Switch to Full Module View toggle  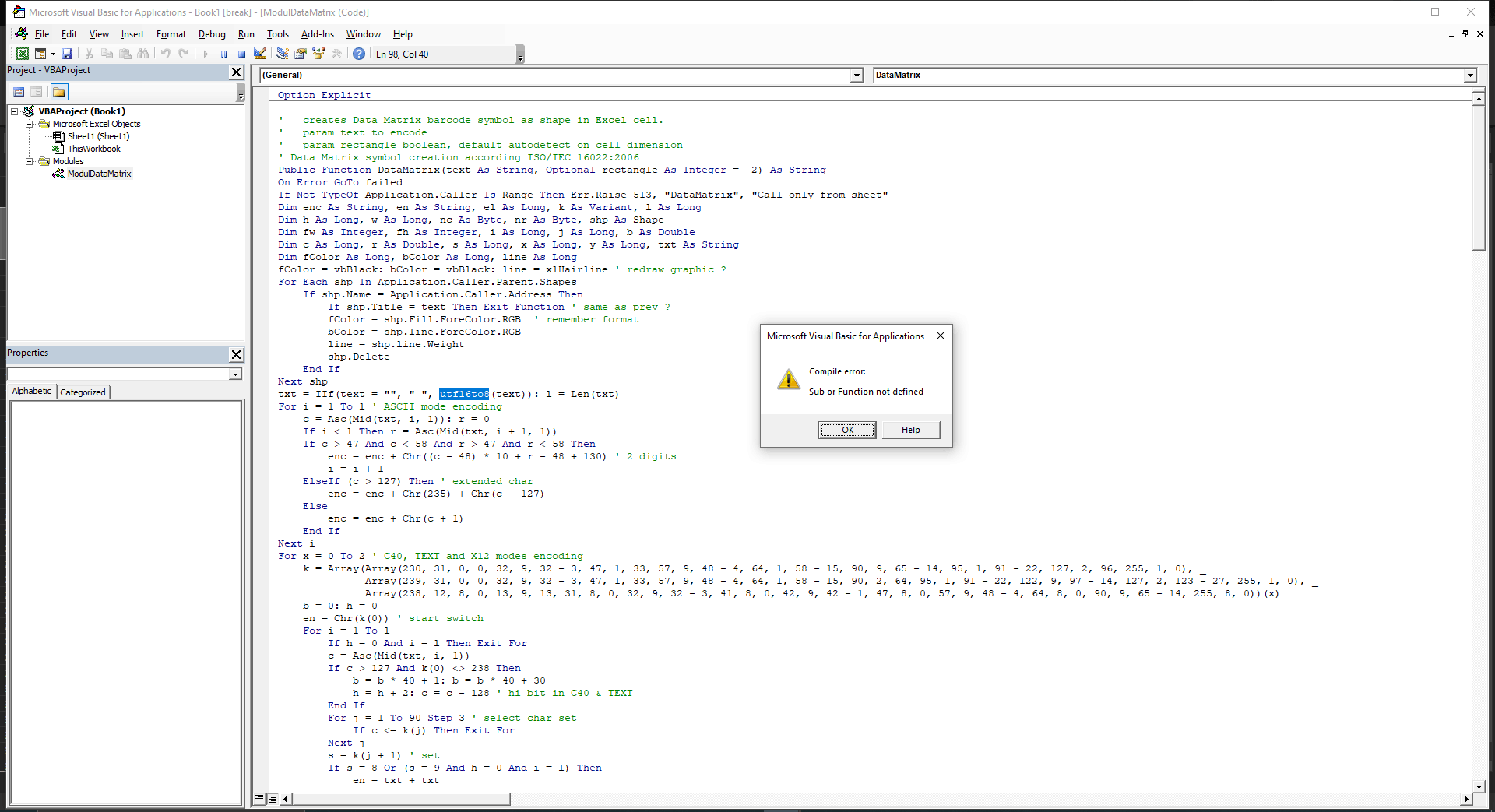tap(273, 798)
